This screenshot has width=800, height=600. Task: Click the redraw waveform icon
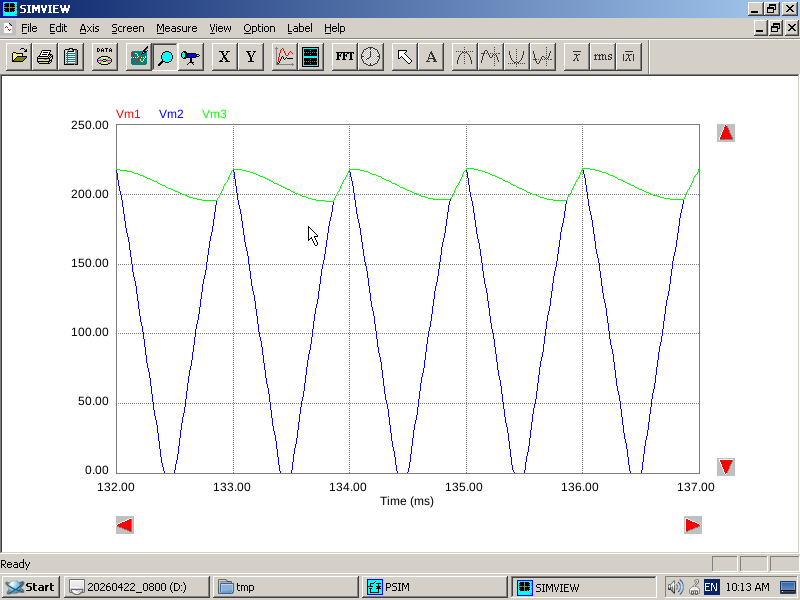point(139,56)
